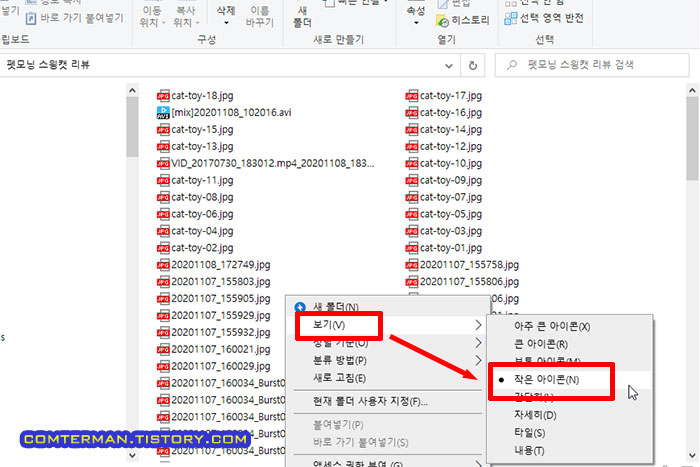700x467 pixels.
Task: Choose 자세히(D) view option
Action: (535, 415)
